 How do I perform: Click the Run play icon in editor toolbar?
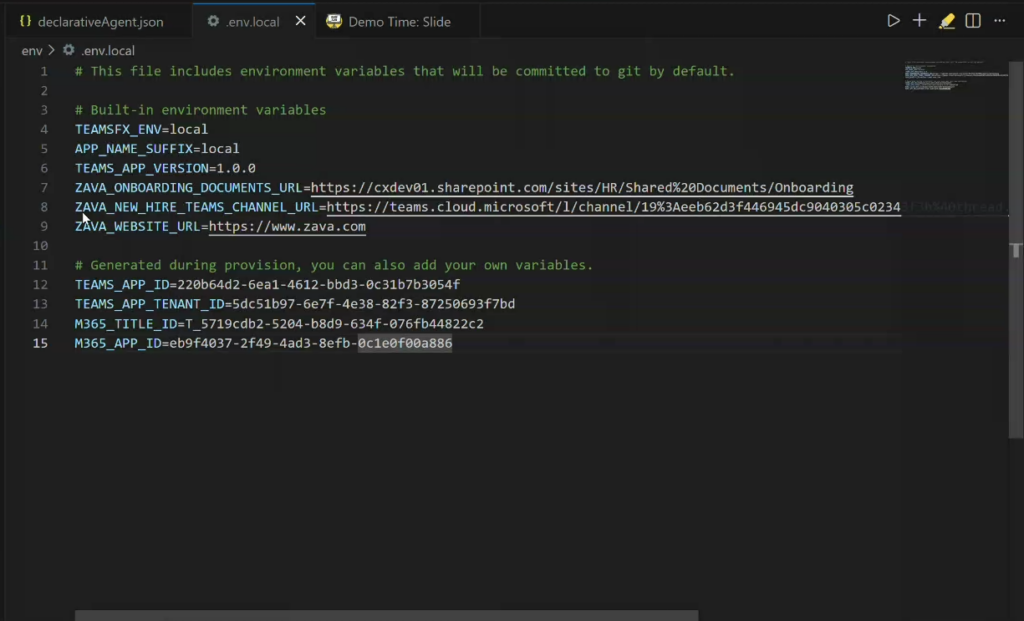(x=893, y=21)
